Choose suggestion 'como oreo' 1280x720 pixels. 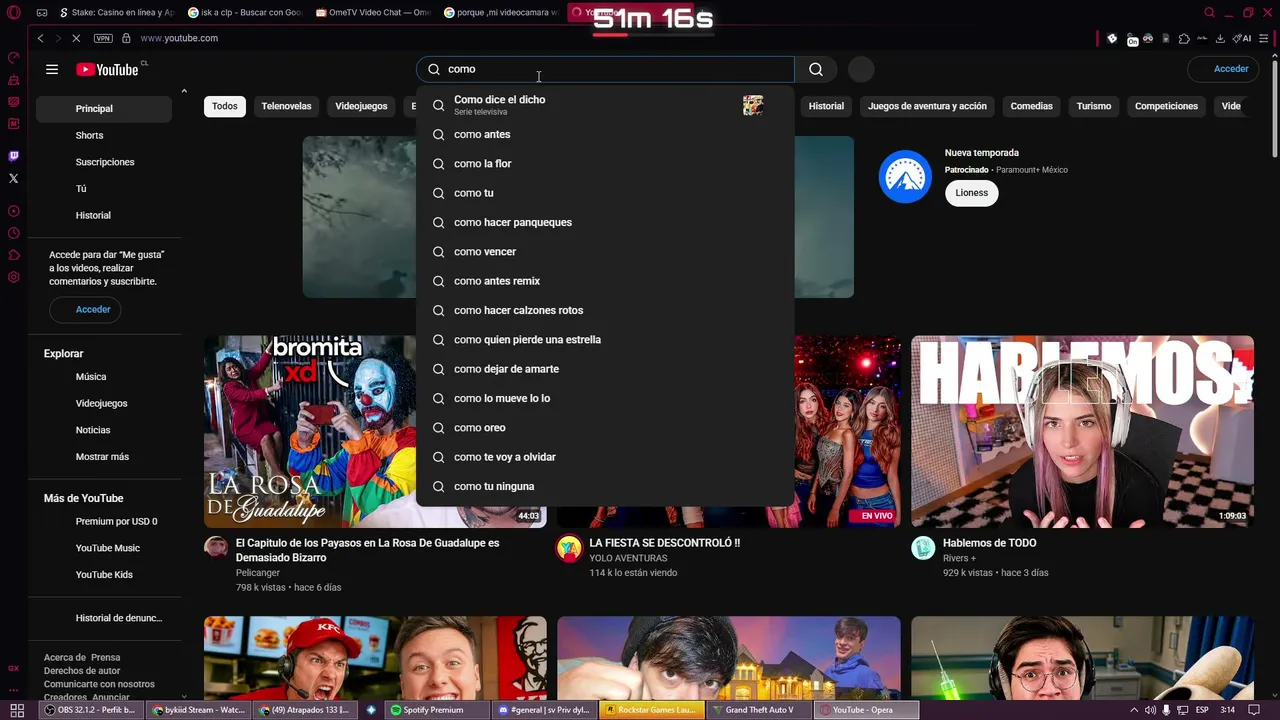(x=605, y=428)
